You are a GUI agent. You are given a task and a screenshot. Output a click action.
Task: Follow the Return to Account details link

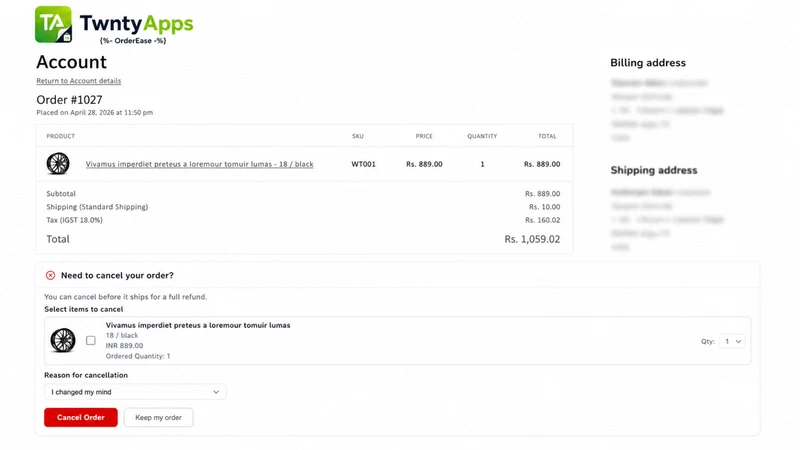(79, 81)
